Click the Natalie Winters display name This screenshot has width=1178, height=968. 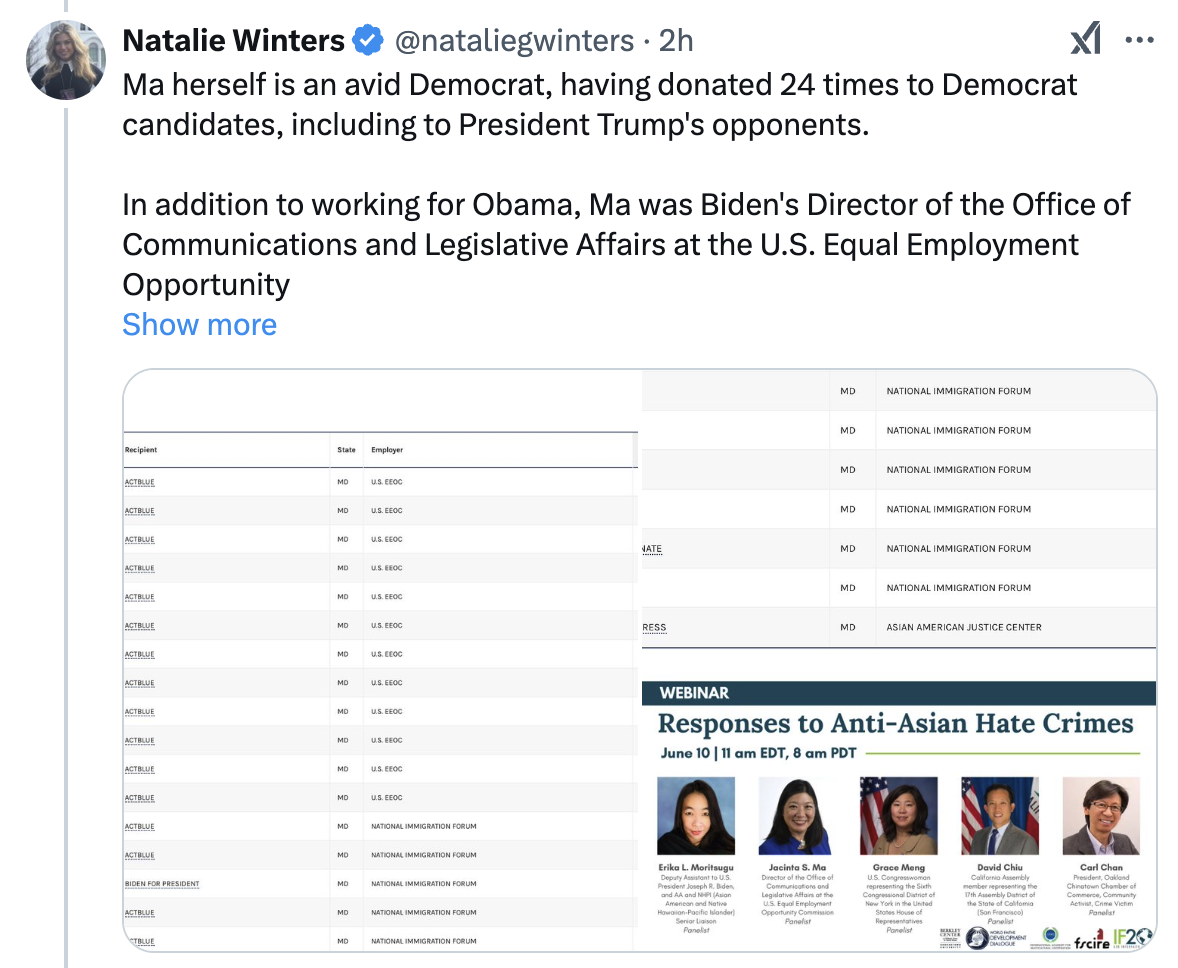click(233, 41)
